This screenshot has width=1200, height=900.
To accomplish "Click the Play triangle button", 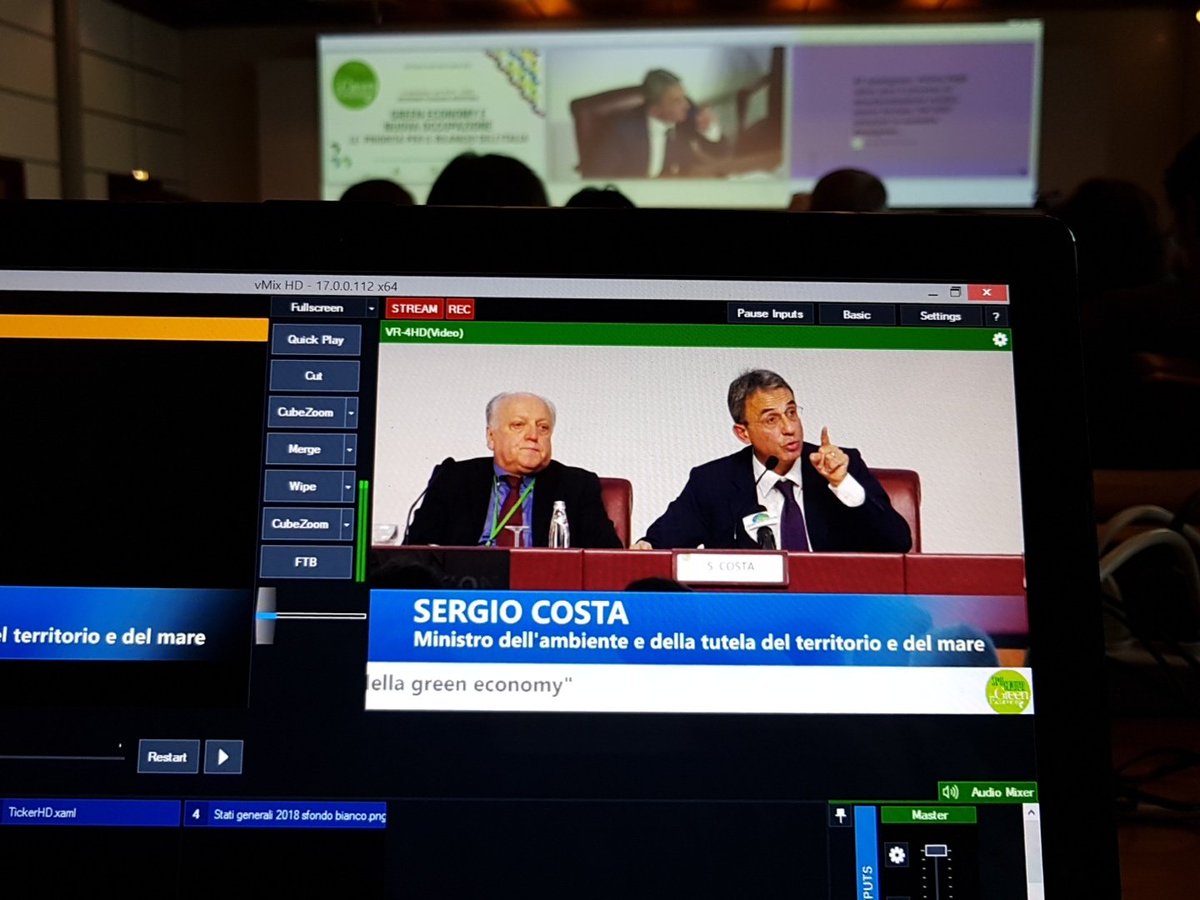I will (x=223, y=757).
